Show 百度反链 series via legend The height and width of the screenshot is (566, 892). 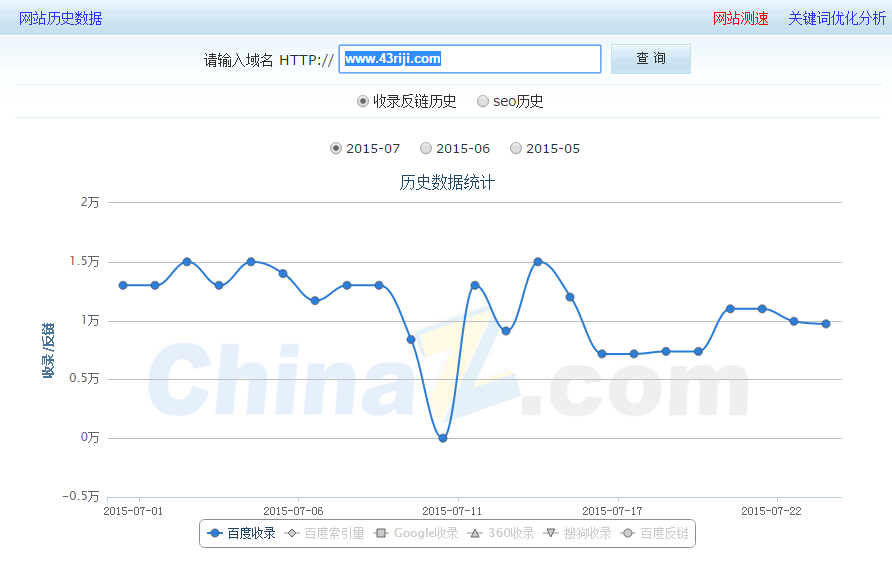[655, 533]
